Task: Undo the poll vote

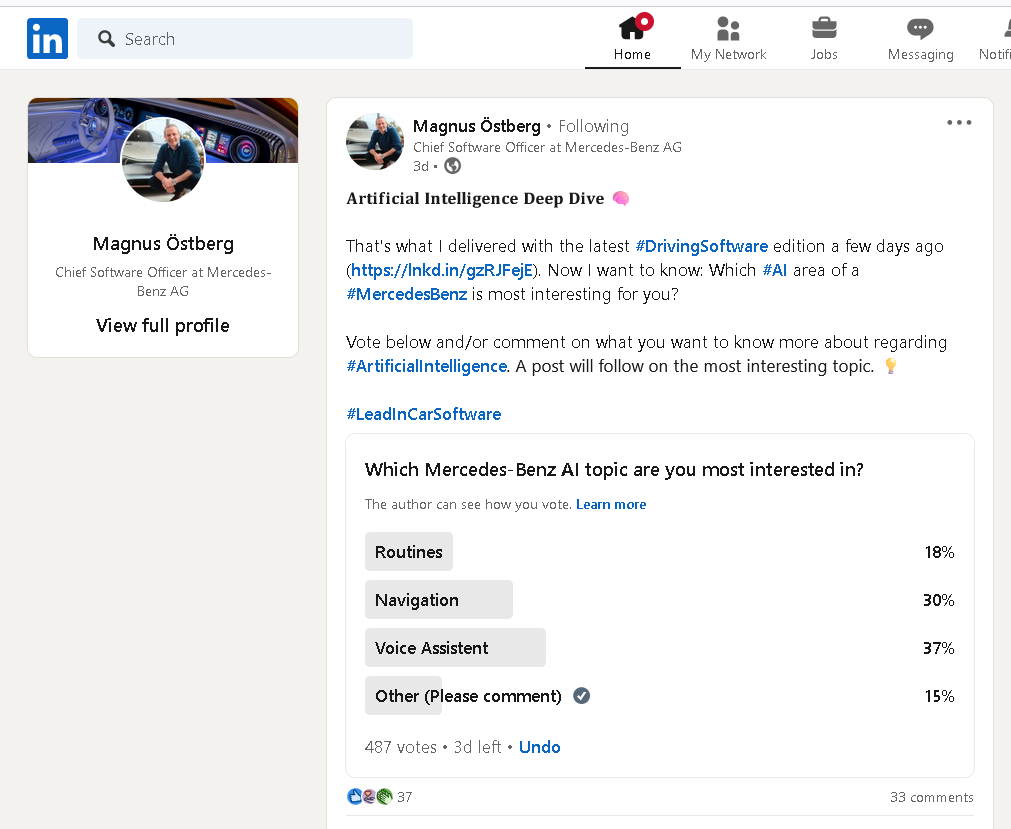Action: 540,747
